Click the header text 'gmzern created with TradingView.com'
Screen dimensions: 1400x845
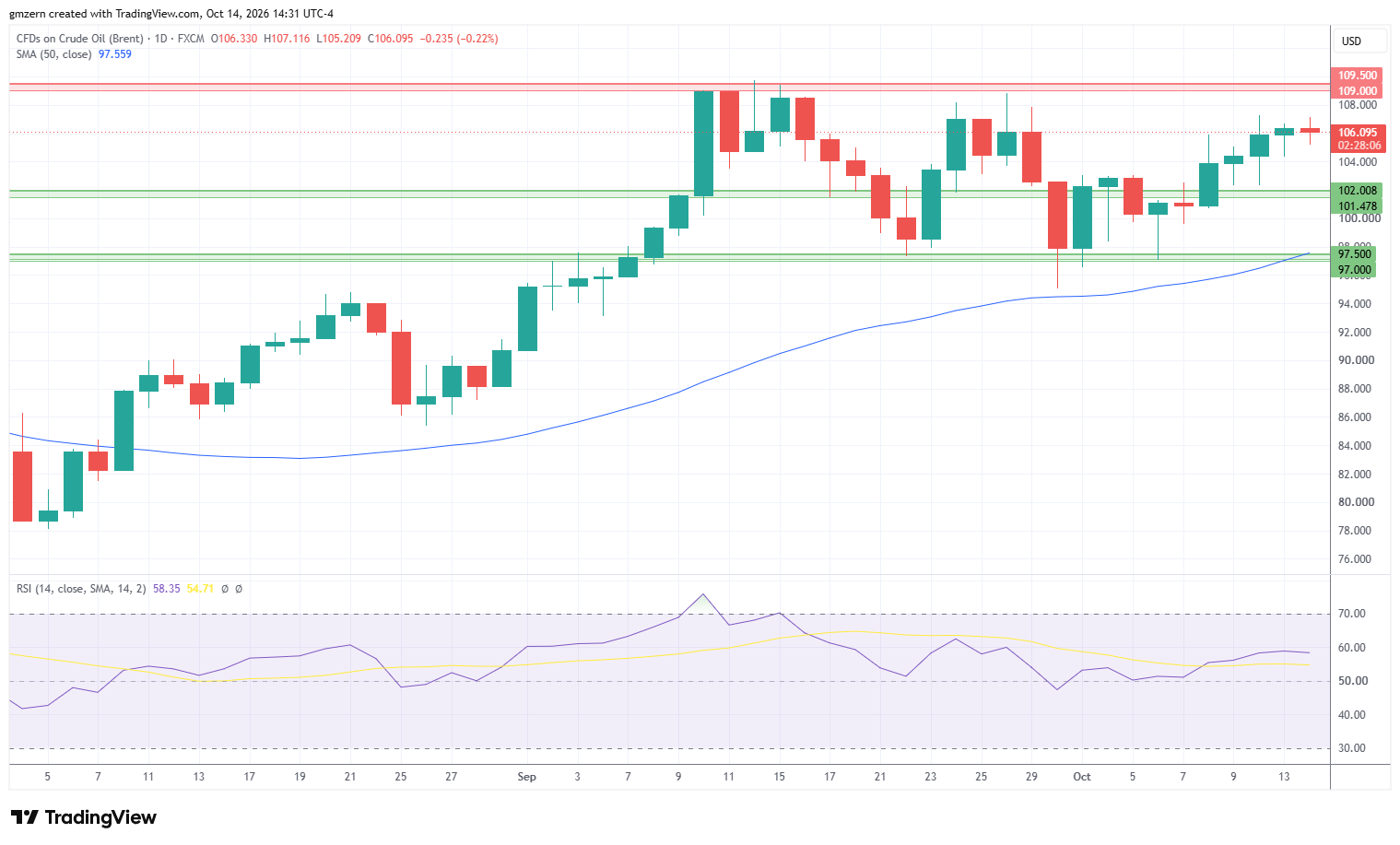tap(105, 14)
